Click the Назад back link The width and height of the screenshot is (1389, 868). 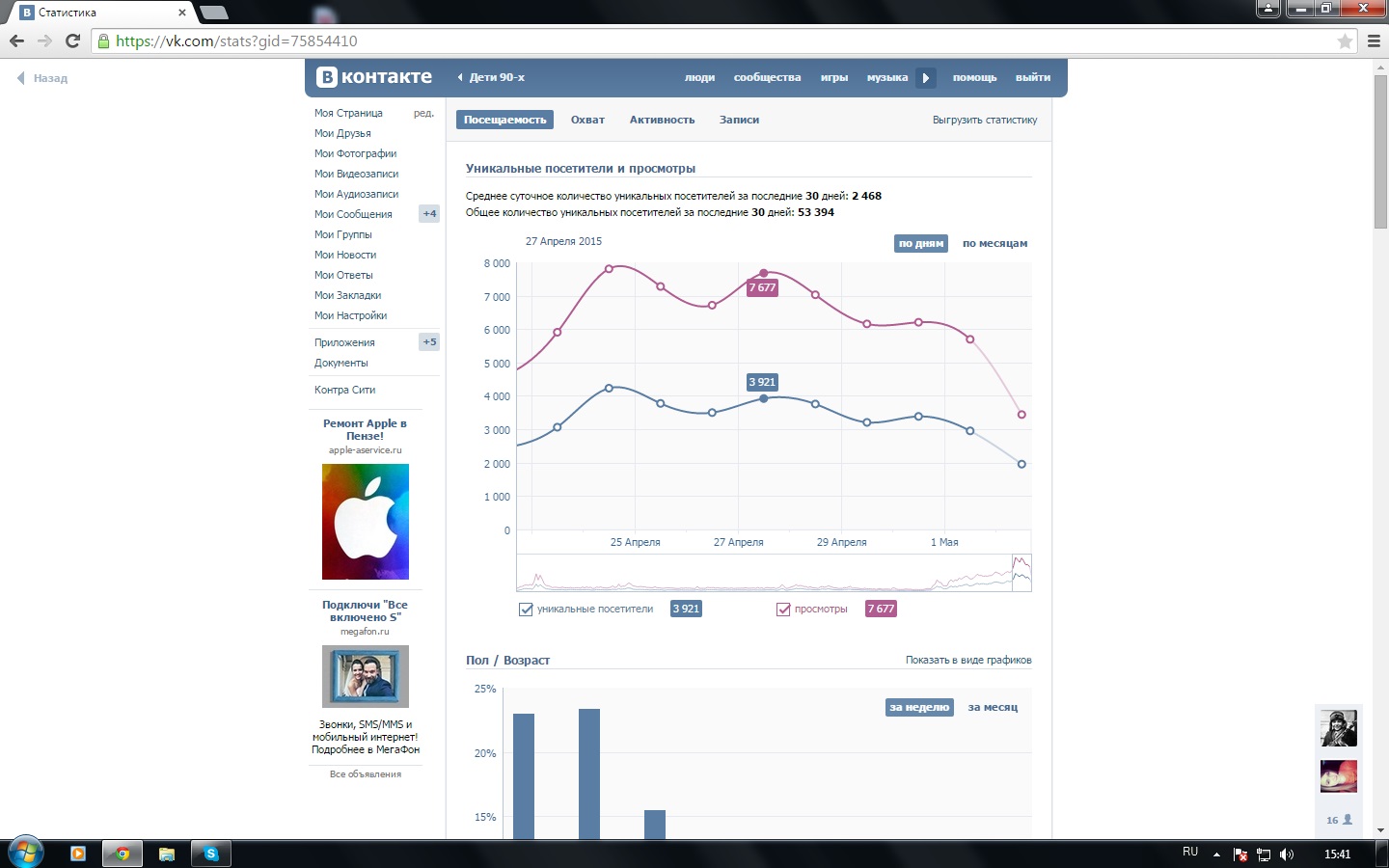[x=42, y=78]
